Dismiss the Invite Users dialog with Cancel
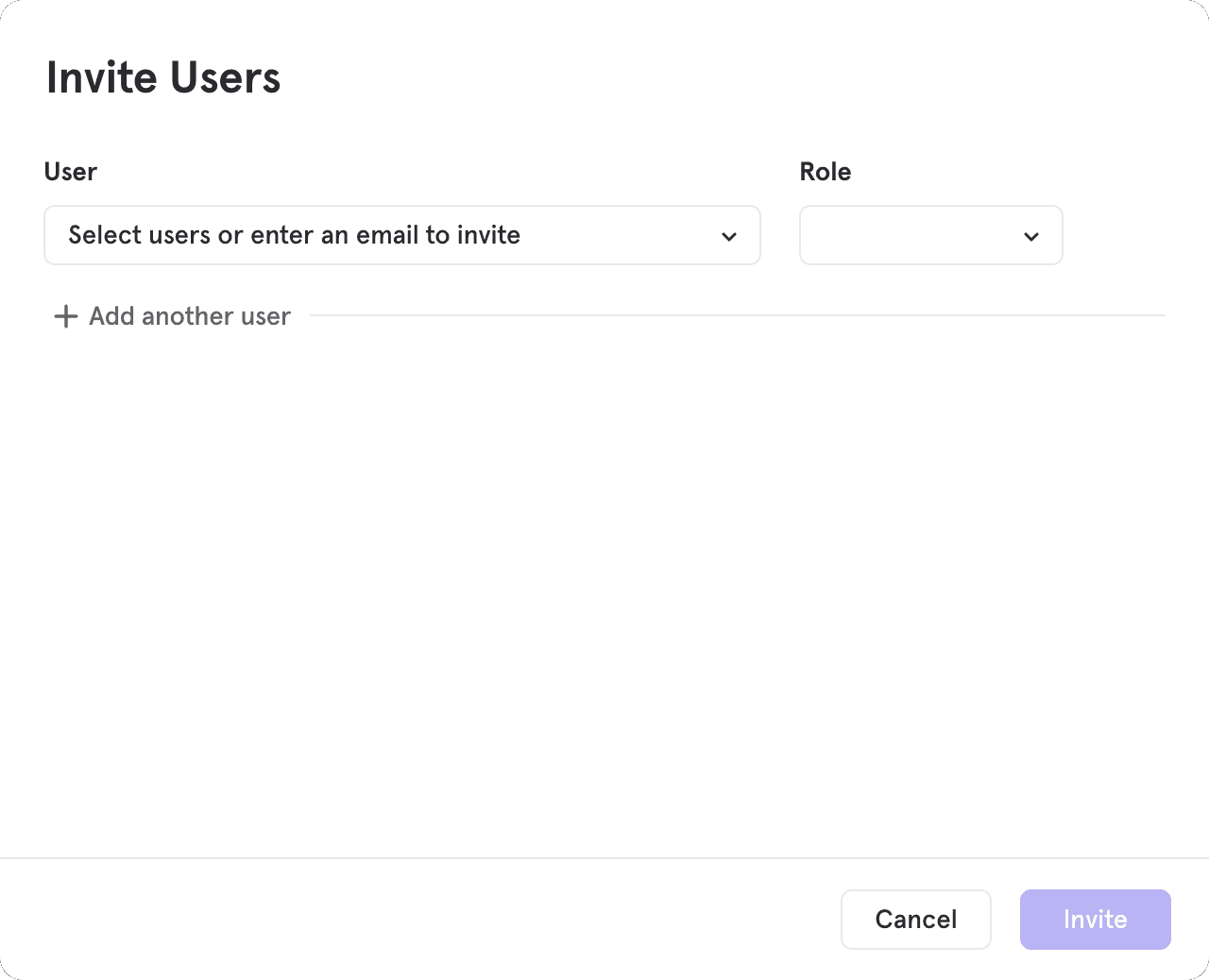The image size is (1209, 980). [x=915, y=919]
